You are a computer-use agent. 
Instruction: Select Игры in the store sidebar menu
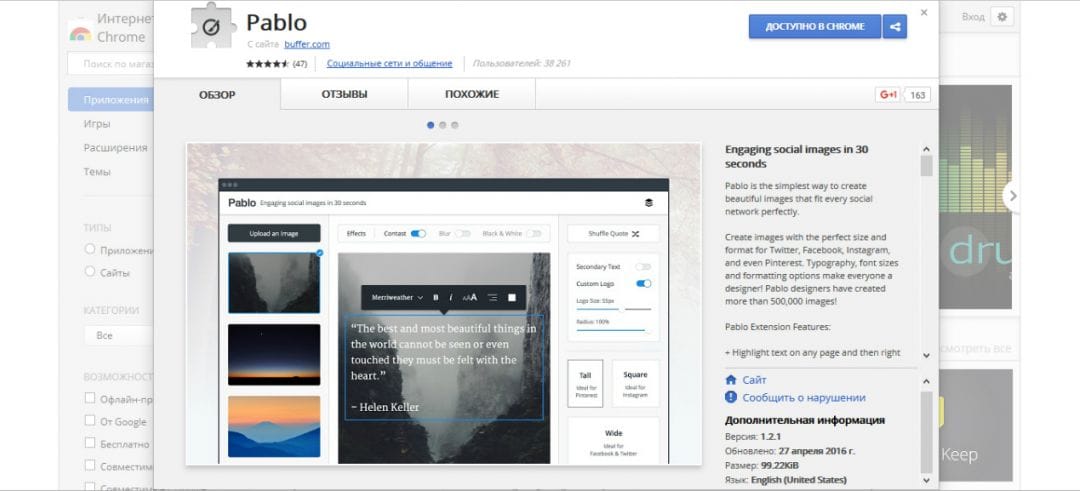click(x=97, y=124)
